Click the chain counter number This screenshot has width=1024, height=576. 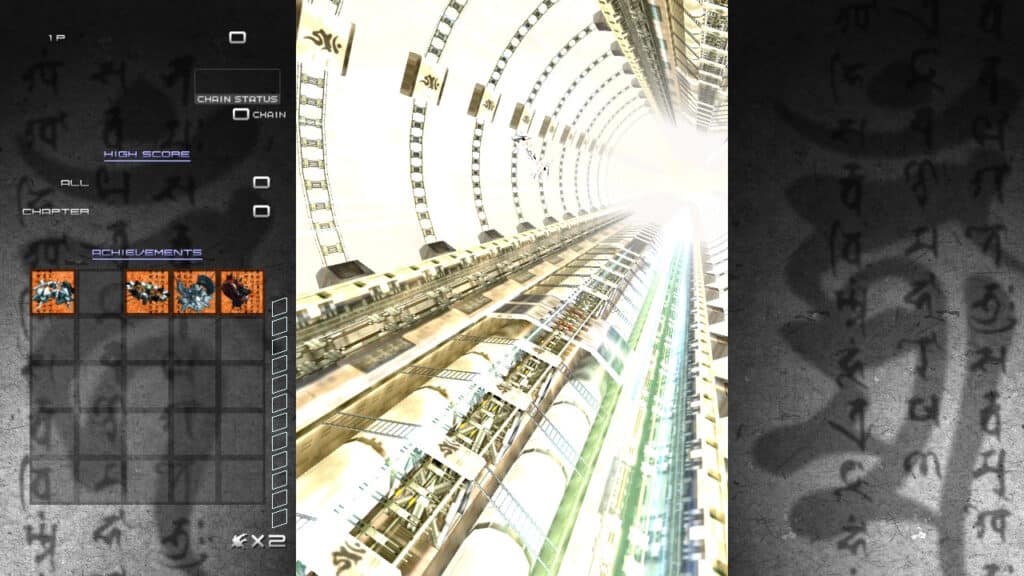(x=240, y=114)
